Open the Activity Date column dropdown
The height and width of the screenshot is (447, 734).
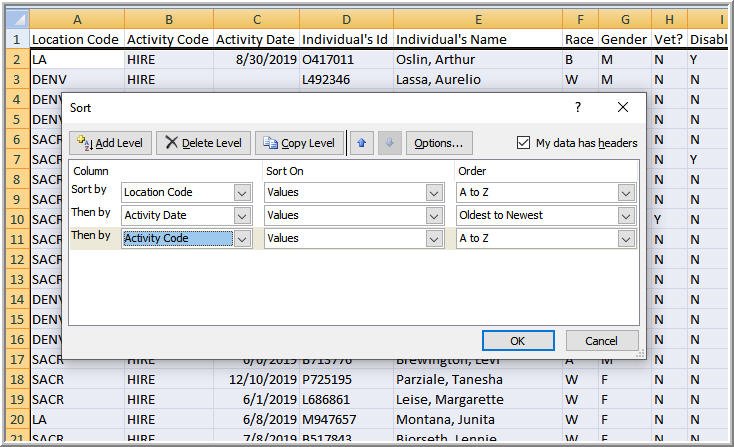click(242, 215)
